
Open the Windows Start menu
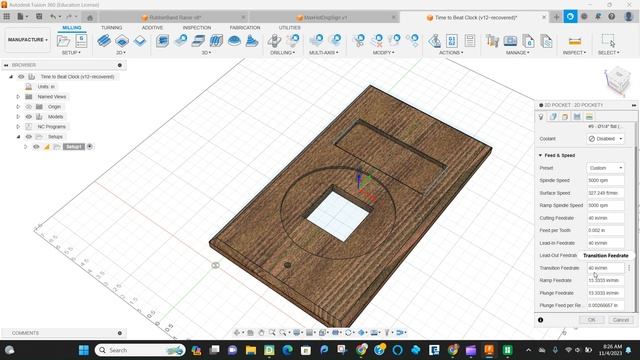click(x=84, y=350)
